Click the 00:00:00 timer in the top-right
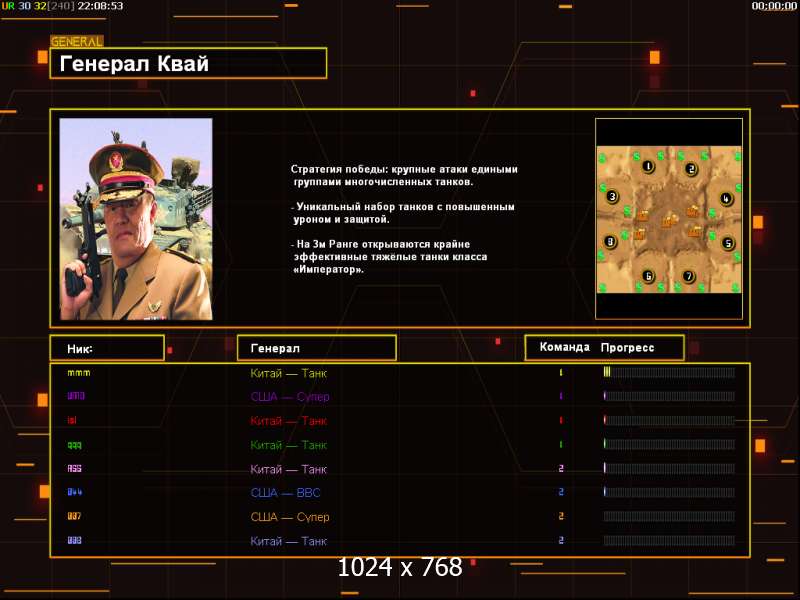The height and width of the screenshot is (600, 800). 773,6
